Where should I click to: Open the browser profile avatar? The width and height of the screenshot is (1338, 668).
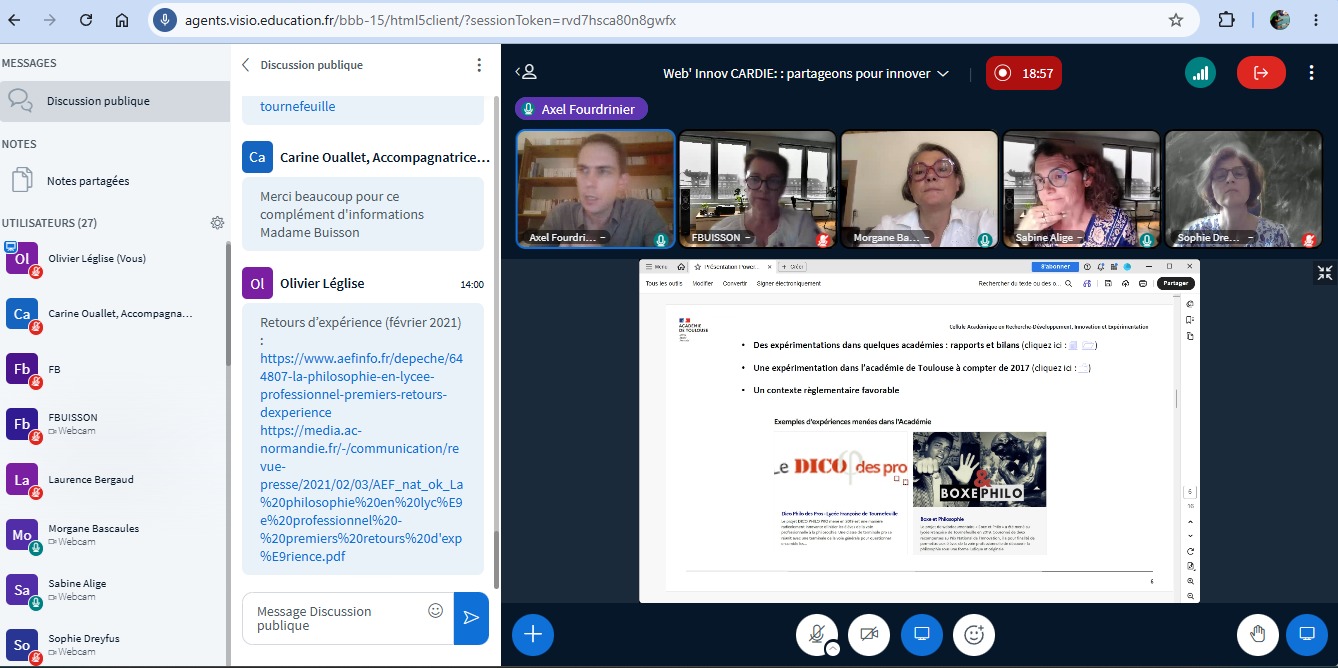click(x=1280, y=20)
